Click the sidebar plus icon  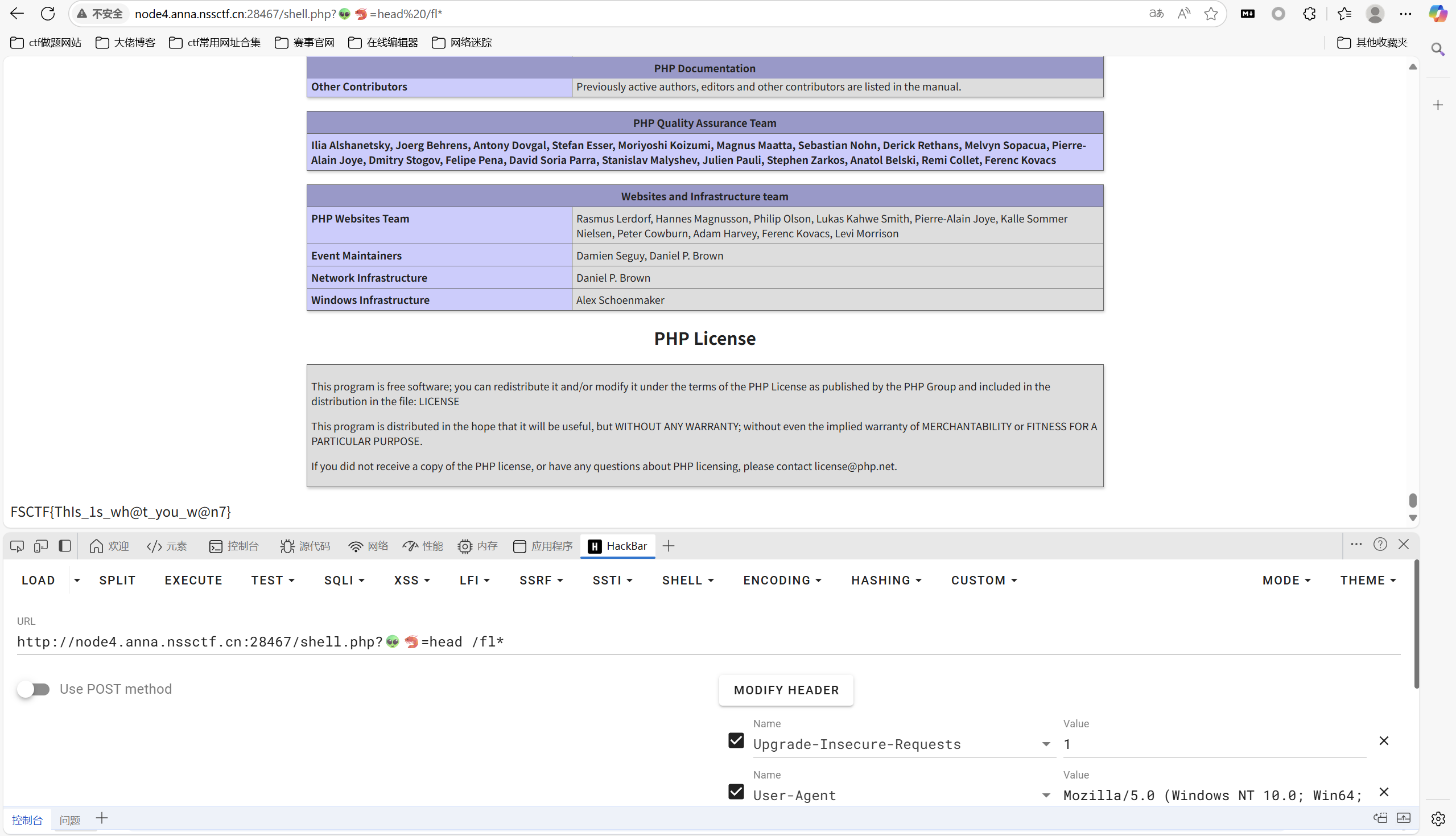point(1438,105)
